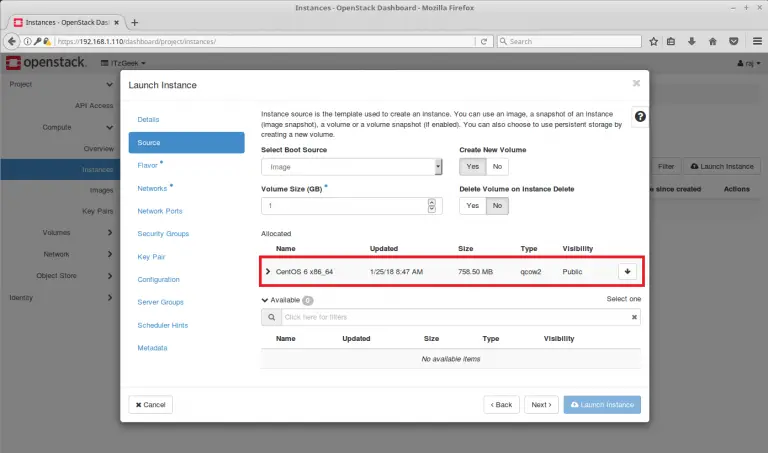Open Firefox downloads arrow icon

(x=693, y=41)
